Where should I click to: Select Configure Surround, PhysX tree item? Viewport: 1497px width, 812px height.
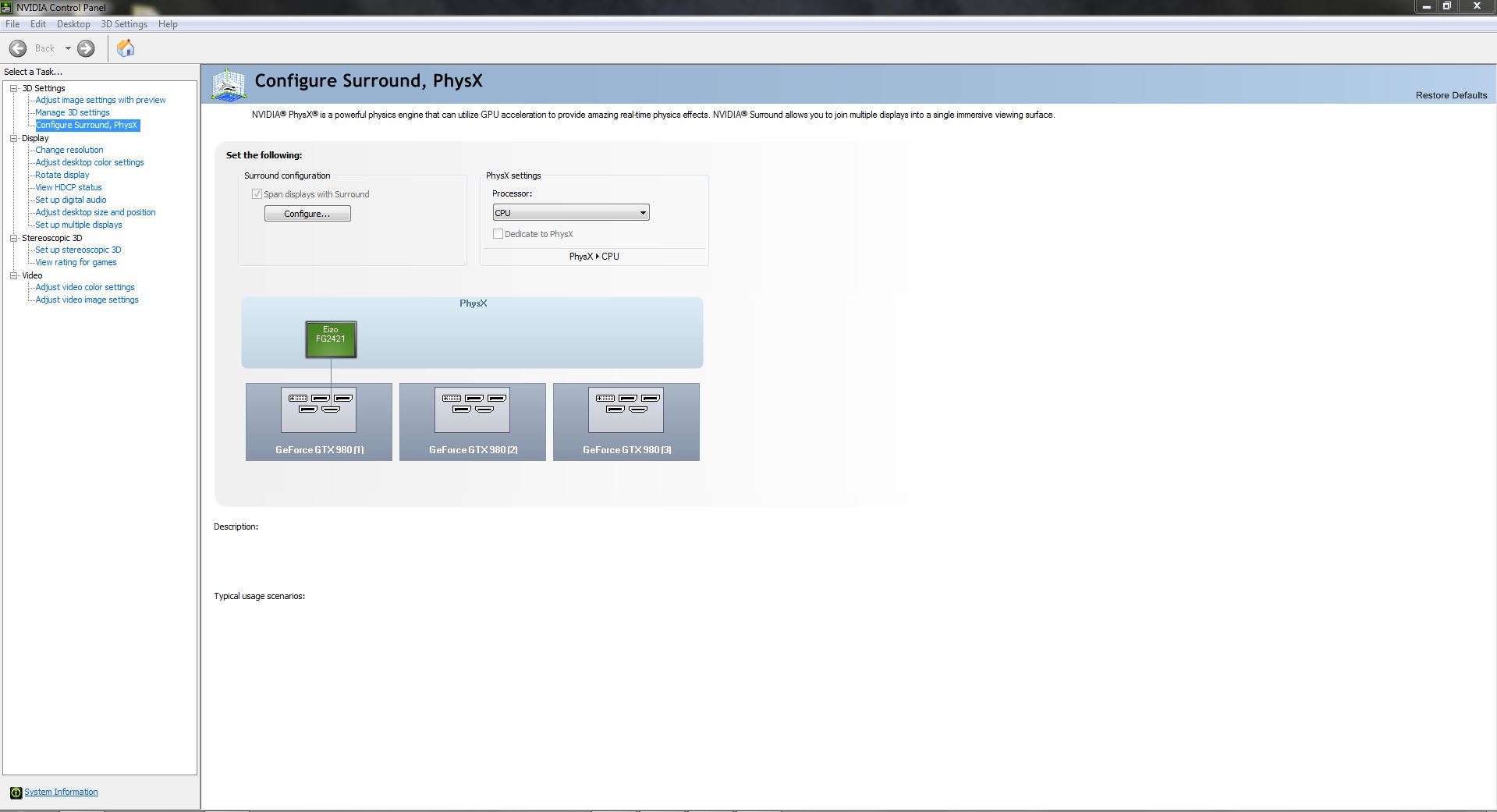pyautogui.click(x=87, y=125)
